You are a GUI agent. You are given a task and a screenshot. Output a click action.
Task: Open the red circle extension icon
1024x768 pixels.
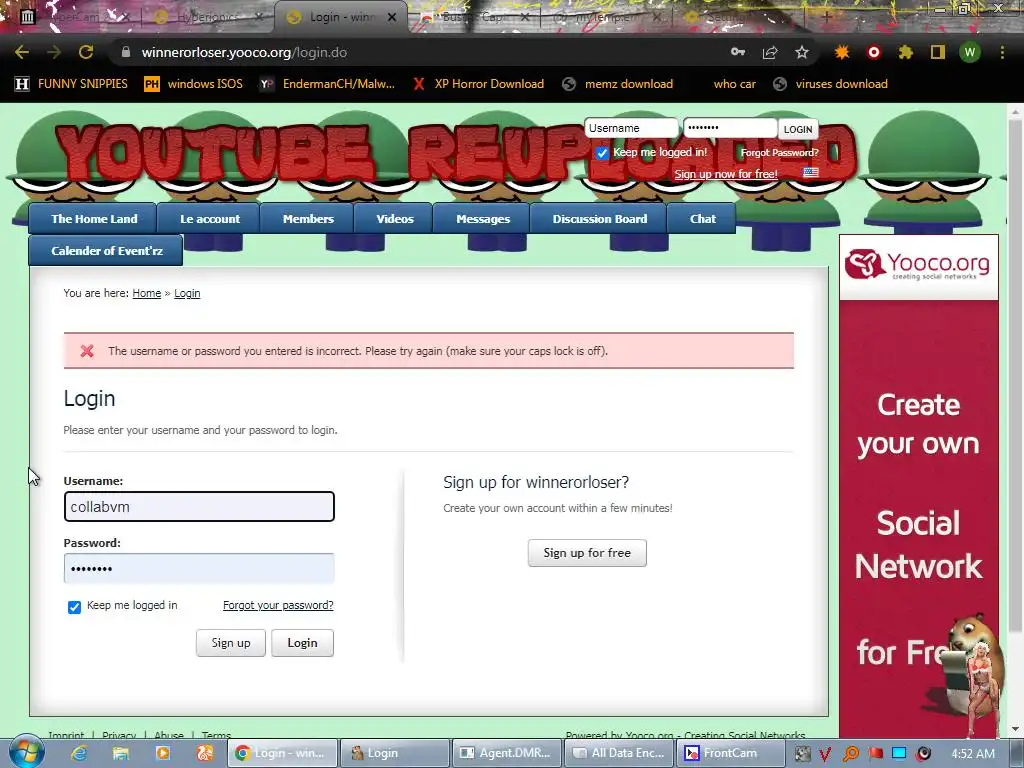click(x=874, y=52)
